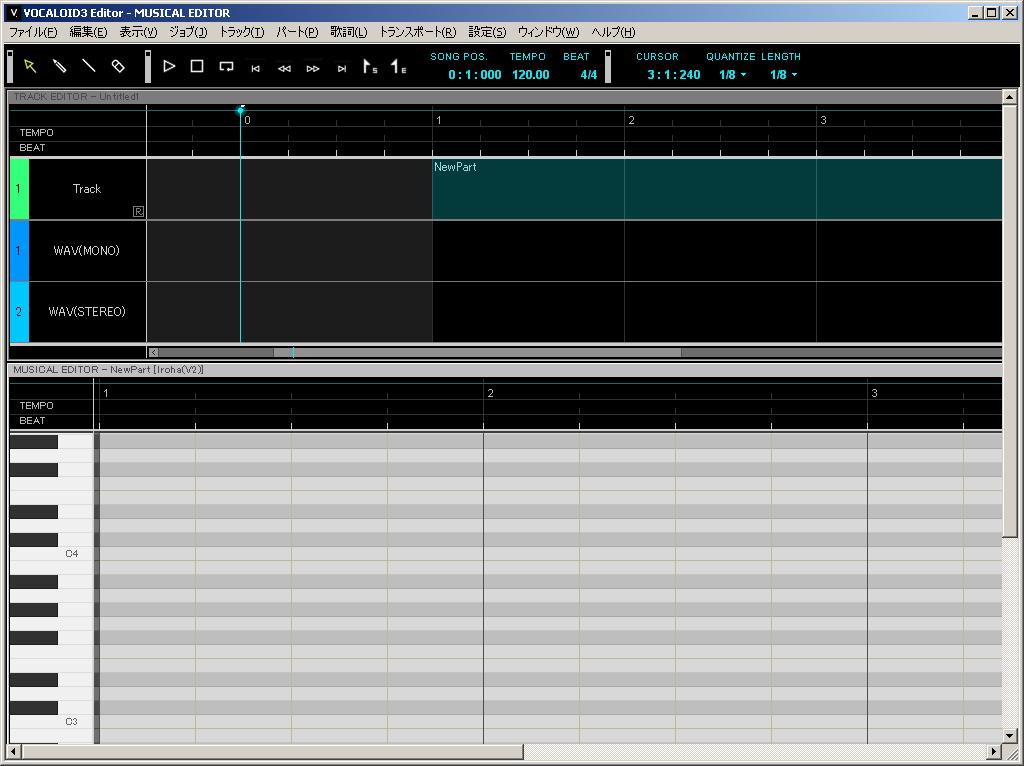Image resolution: width=1024 pixels, height=766 pixels.
Task: Open the ヘルプ(H) menu
Action: 613,32
